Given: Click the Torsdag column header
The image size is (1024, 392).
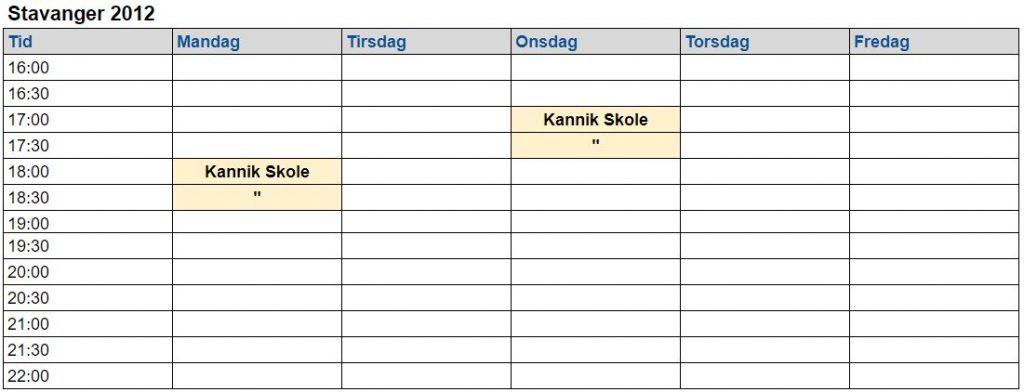Looking at the screenshot, I should pyautogui.click(x=765, y=42).
